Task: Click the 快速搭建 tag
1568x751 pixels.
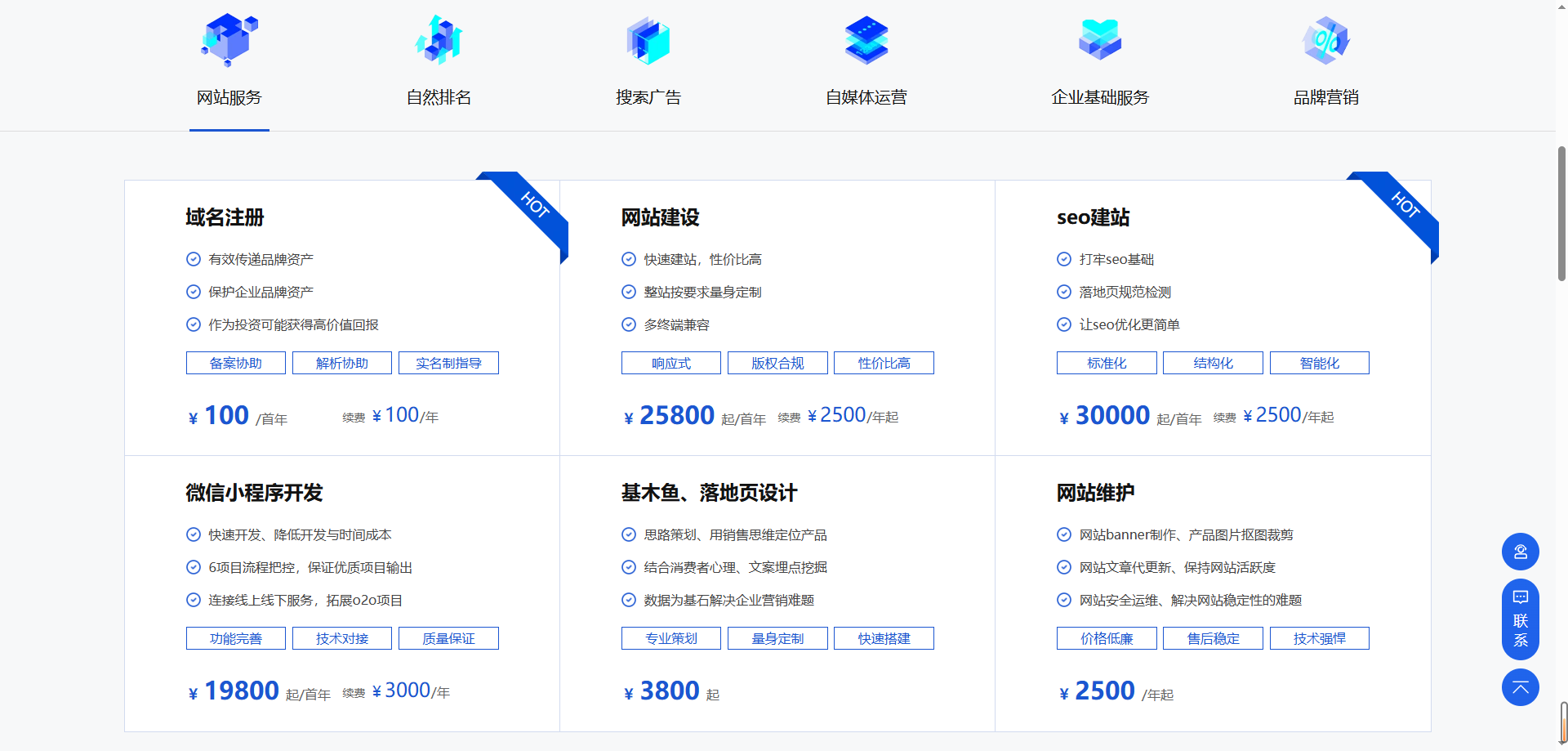Action: point(884,638)
